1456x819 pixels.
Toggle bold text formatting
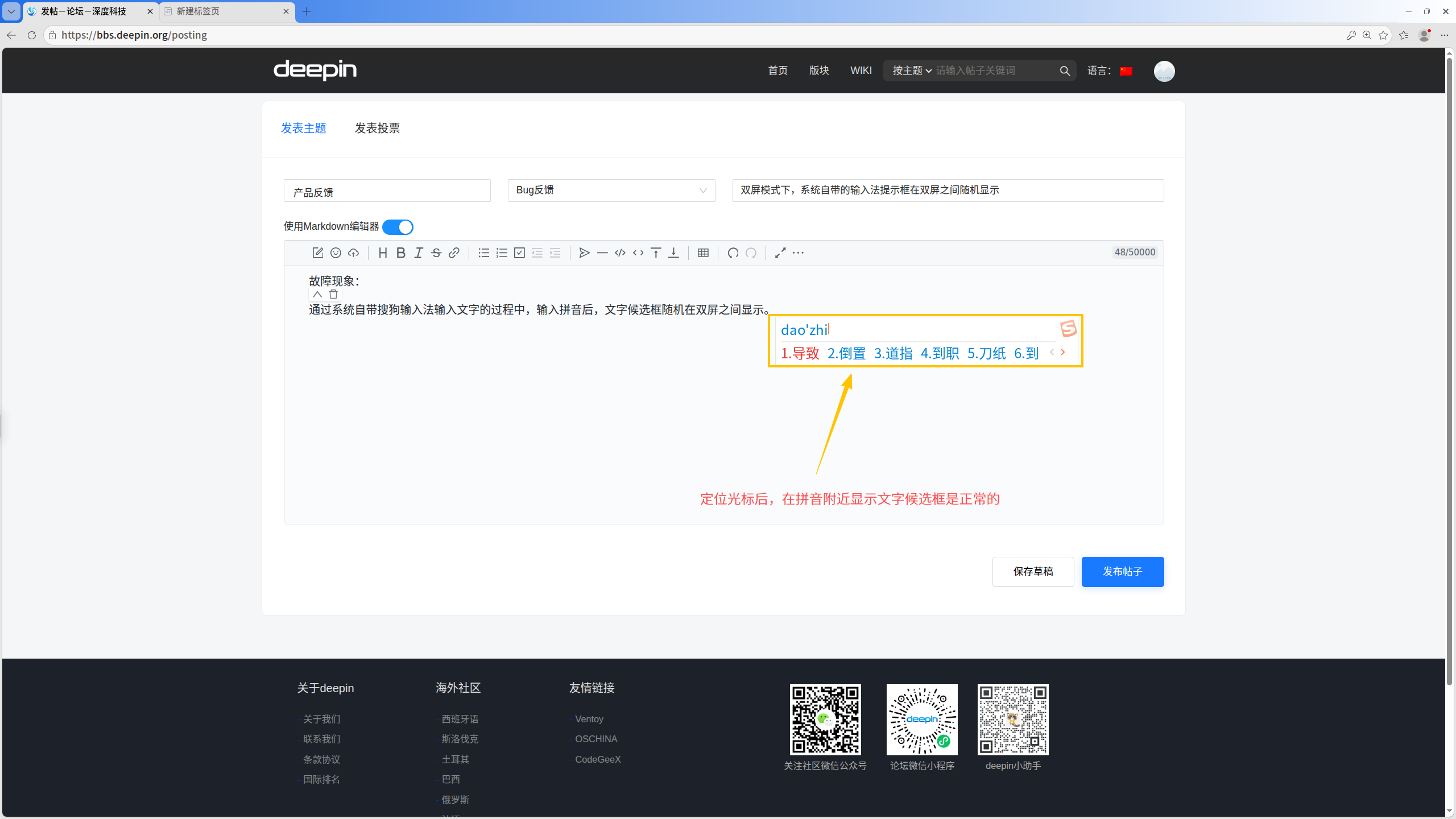point(400,253)
